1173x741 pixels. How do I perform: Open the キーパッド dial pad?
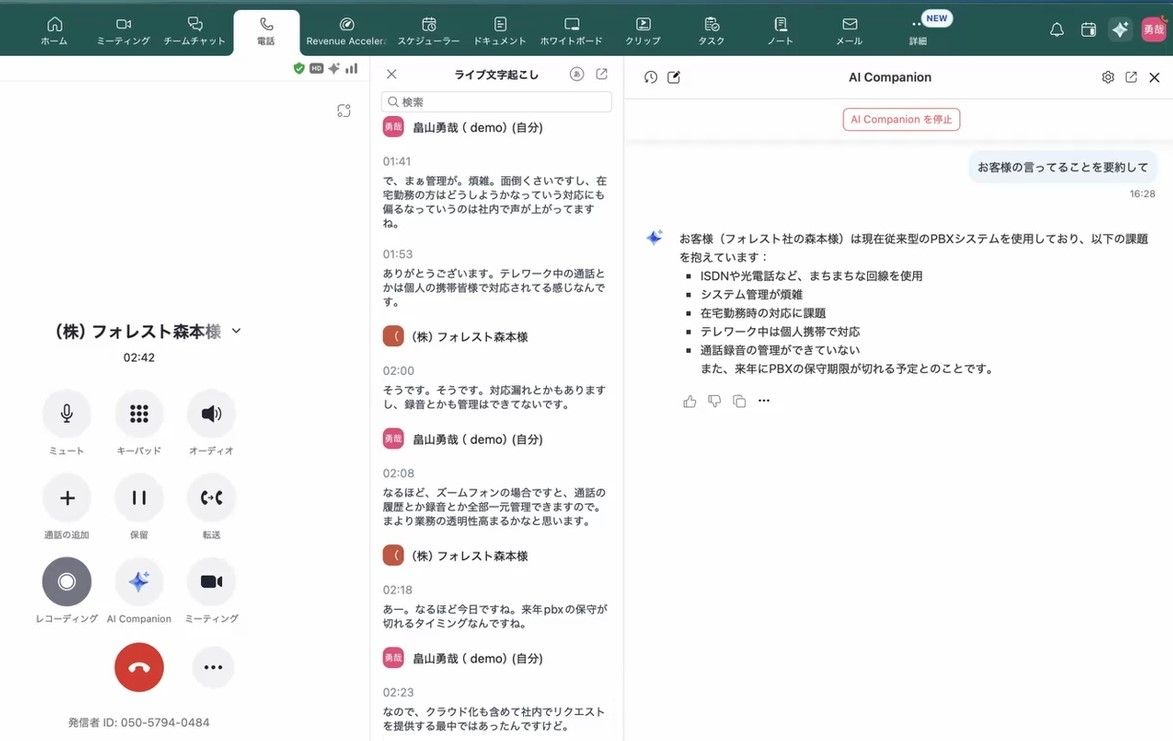[139, 413]
